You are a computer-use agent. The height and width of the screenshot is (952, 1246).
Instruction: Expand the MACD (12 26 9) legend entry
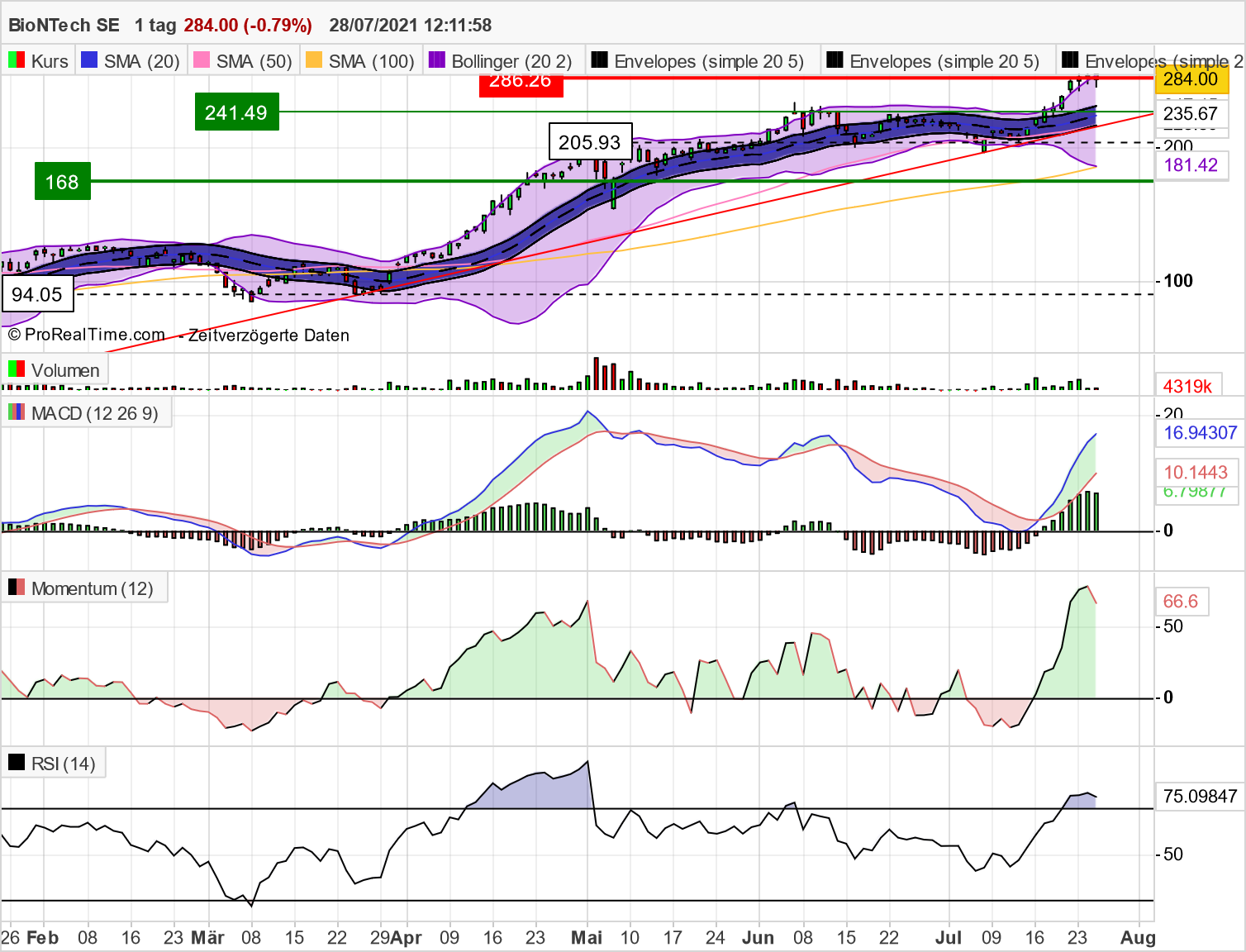pyautogui.click(x=93, y=413)
